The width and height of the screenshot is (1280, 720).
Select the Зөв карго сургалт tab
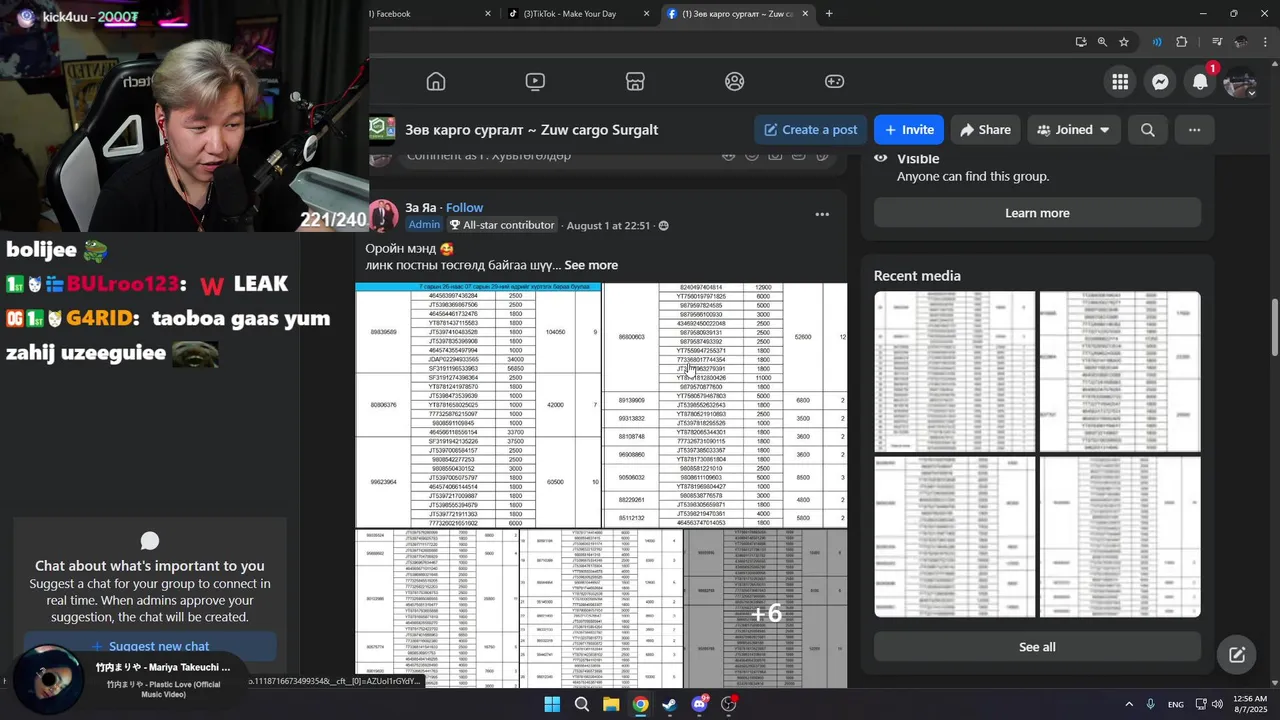tap(738, 14)
